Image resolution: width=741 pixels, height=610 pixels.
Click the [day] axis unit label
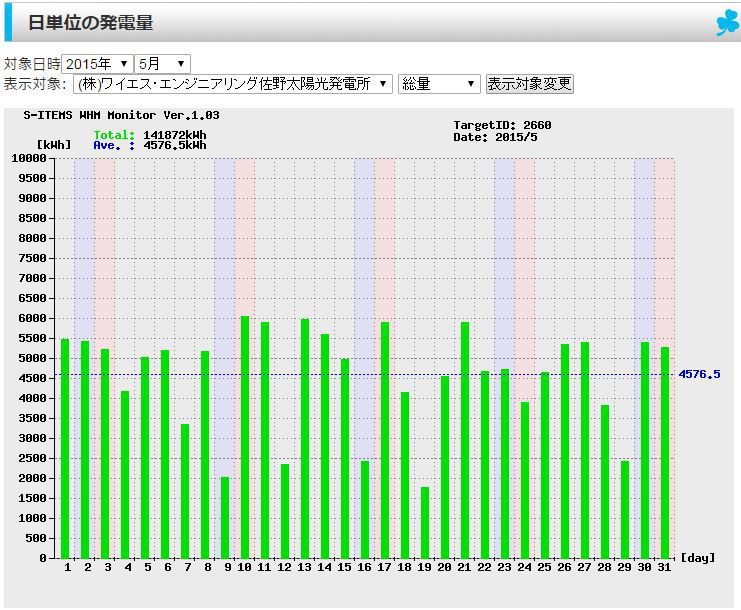pyautogui.click(x=698, y=558)
